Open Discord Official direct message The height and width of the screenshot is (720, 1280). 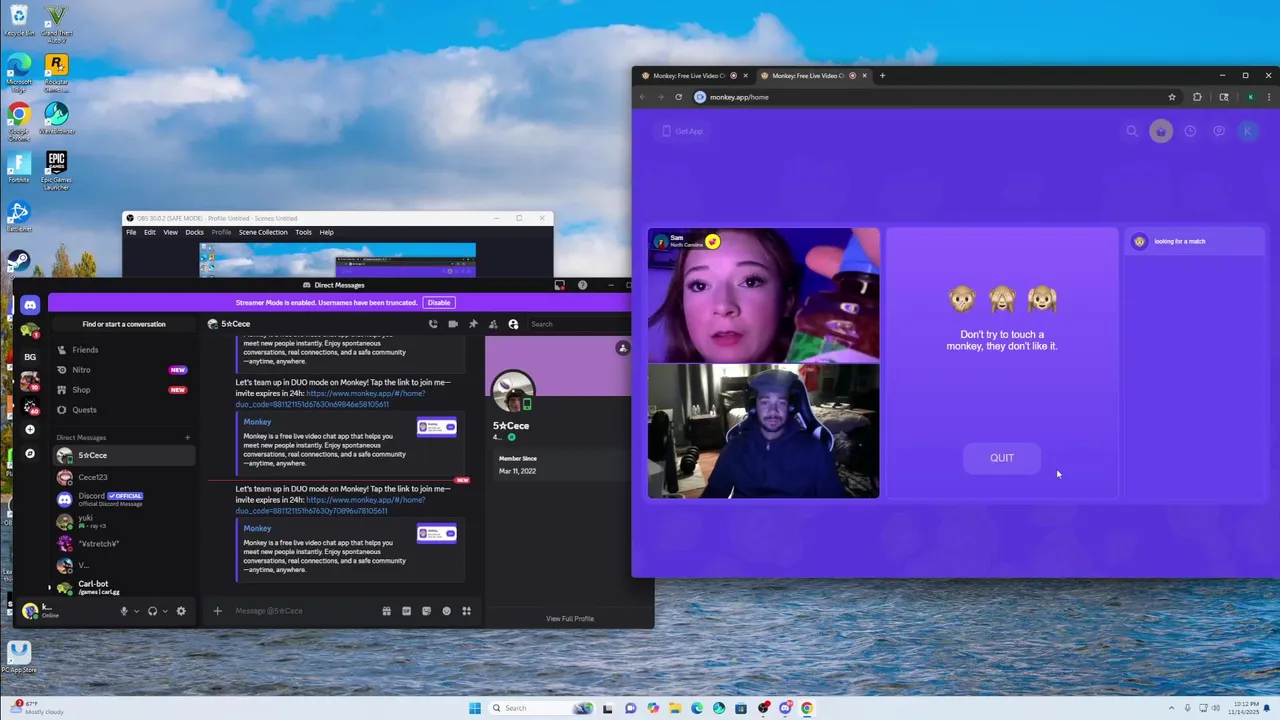pyautogui.click(x=122, y=499)
